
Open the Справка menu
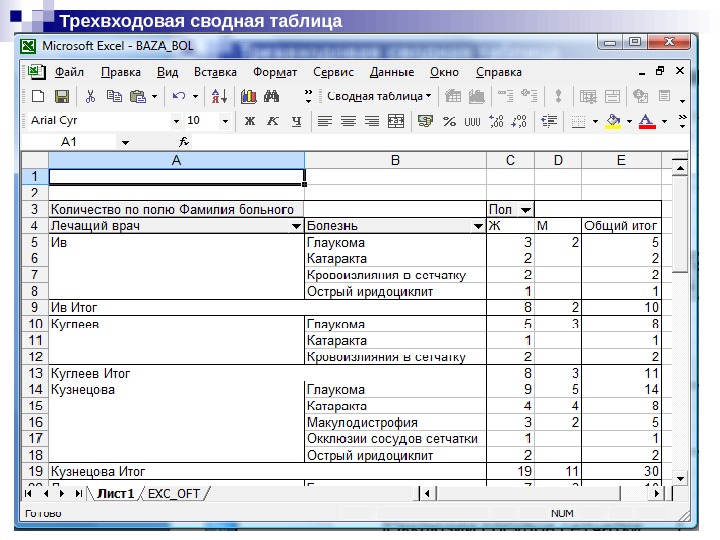[499, 72]
